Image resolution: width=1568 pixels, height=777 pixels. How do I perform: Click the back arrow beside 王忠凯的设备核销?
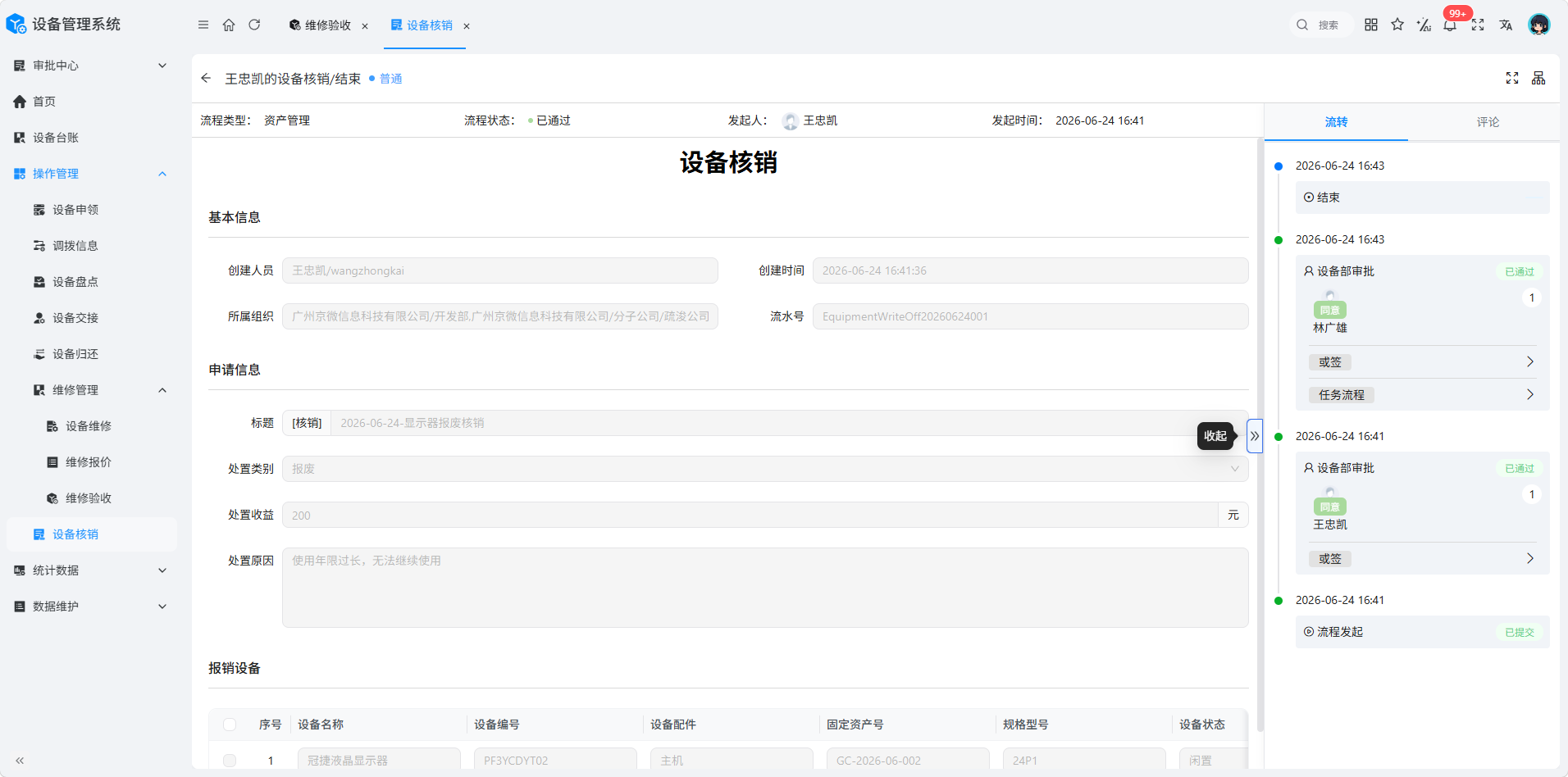tap(206, 79)
